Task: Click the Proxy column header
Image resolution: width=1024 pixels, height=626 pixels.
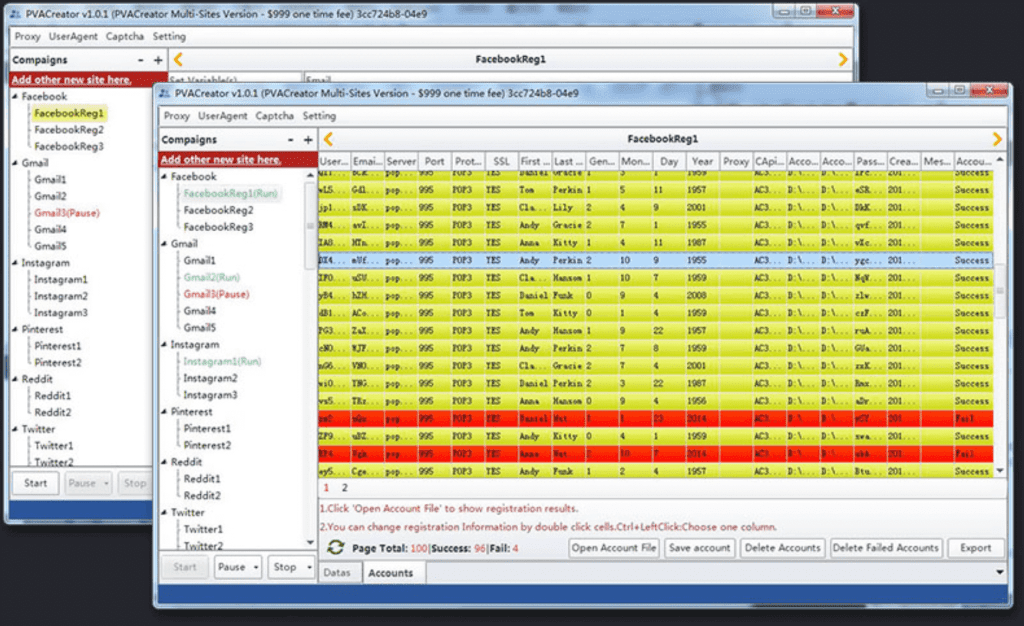Action: [736, 161]
